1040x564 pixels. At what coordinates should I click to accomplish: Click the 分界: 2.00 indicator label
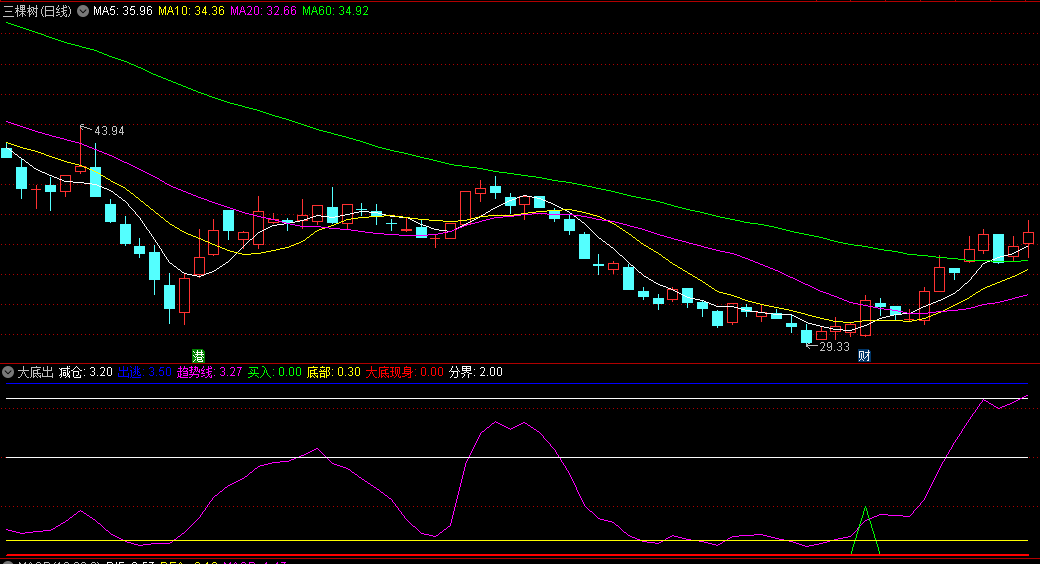pyautogui.click(x=475, y=372)
